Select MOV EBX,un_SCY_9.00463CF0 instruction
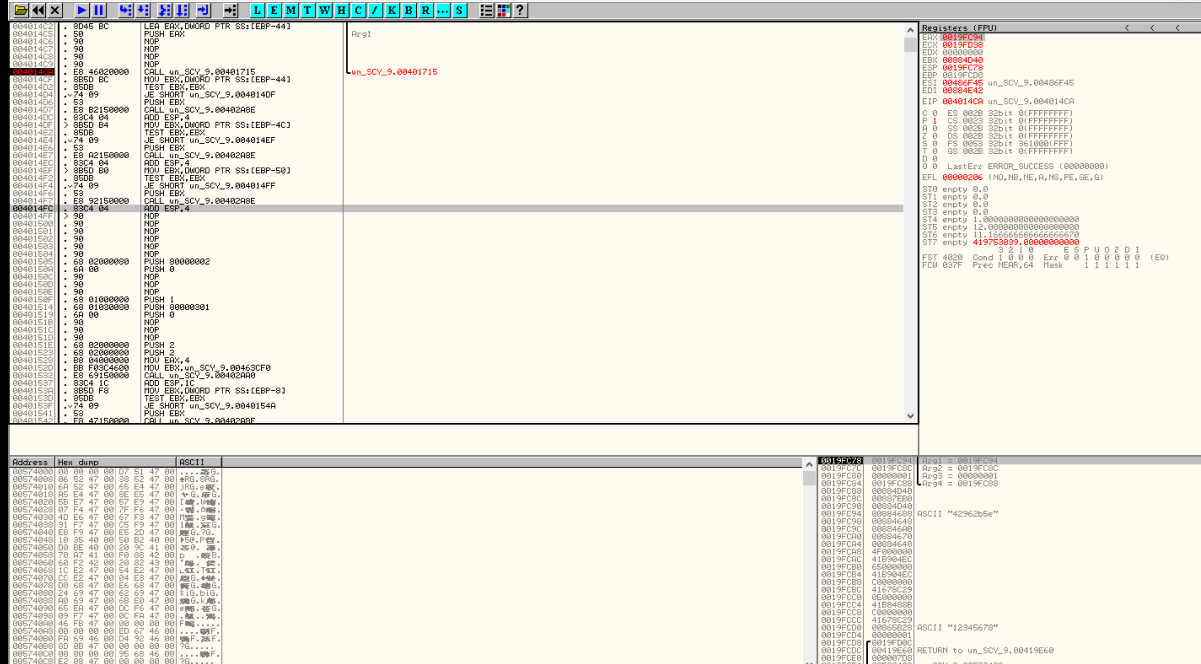 pos(206,367)
